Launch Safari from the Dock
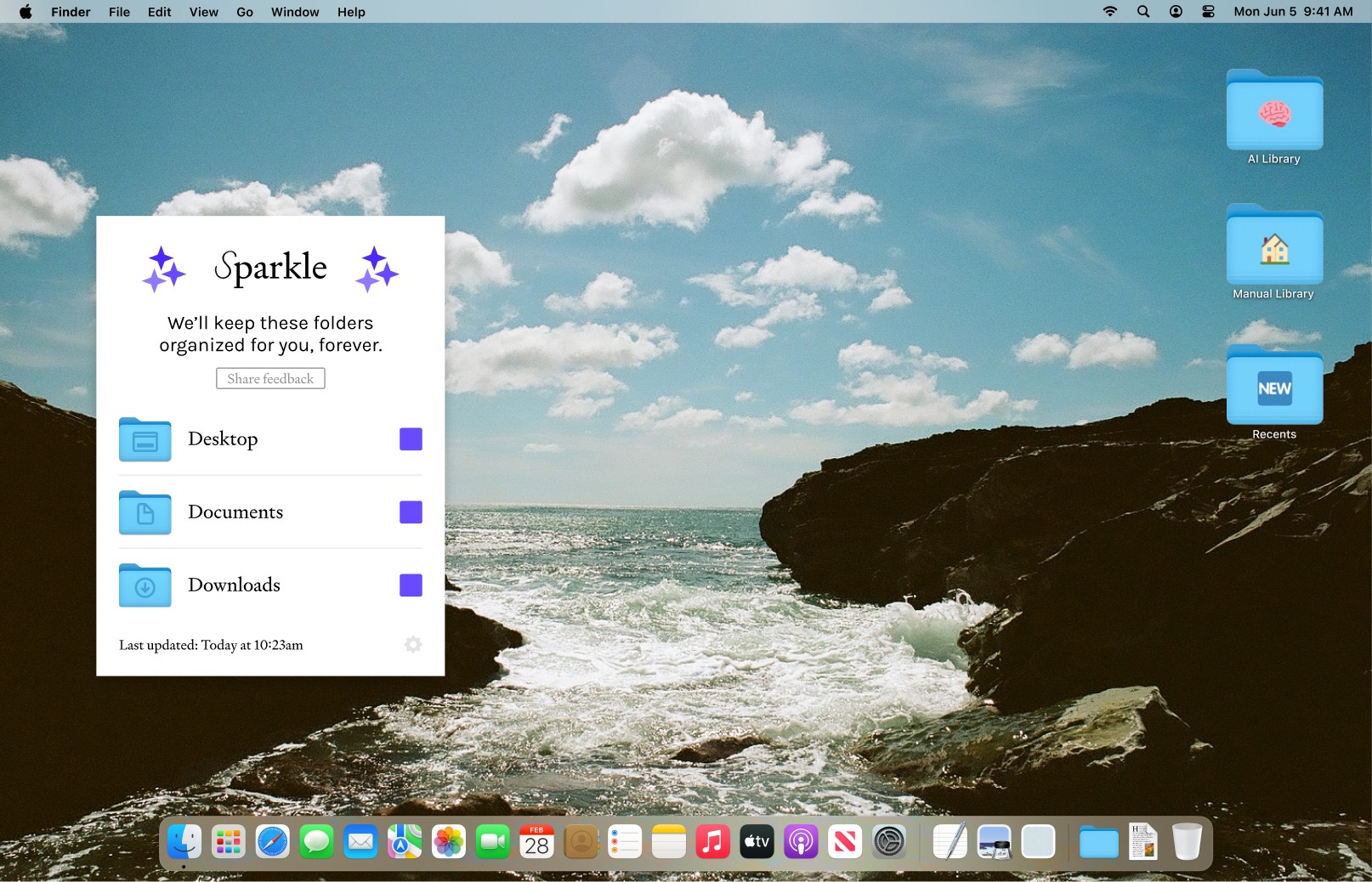The image size is (1372, 882). (x=273, y=842)
